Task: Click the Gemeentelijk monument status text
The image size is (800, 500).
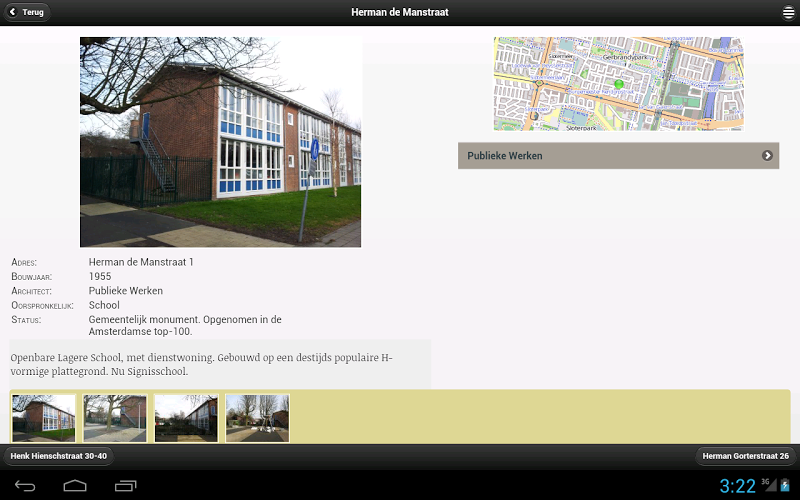Action: tap(185, 326)
